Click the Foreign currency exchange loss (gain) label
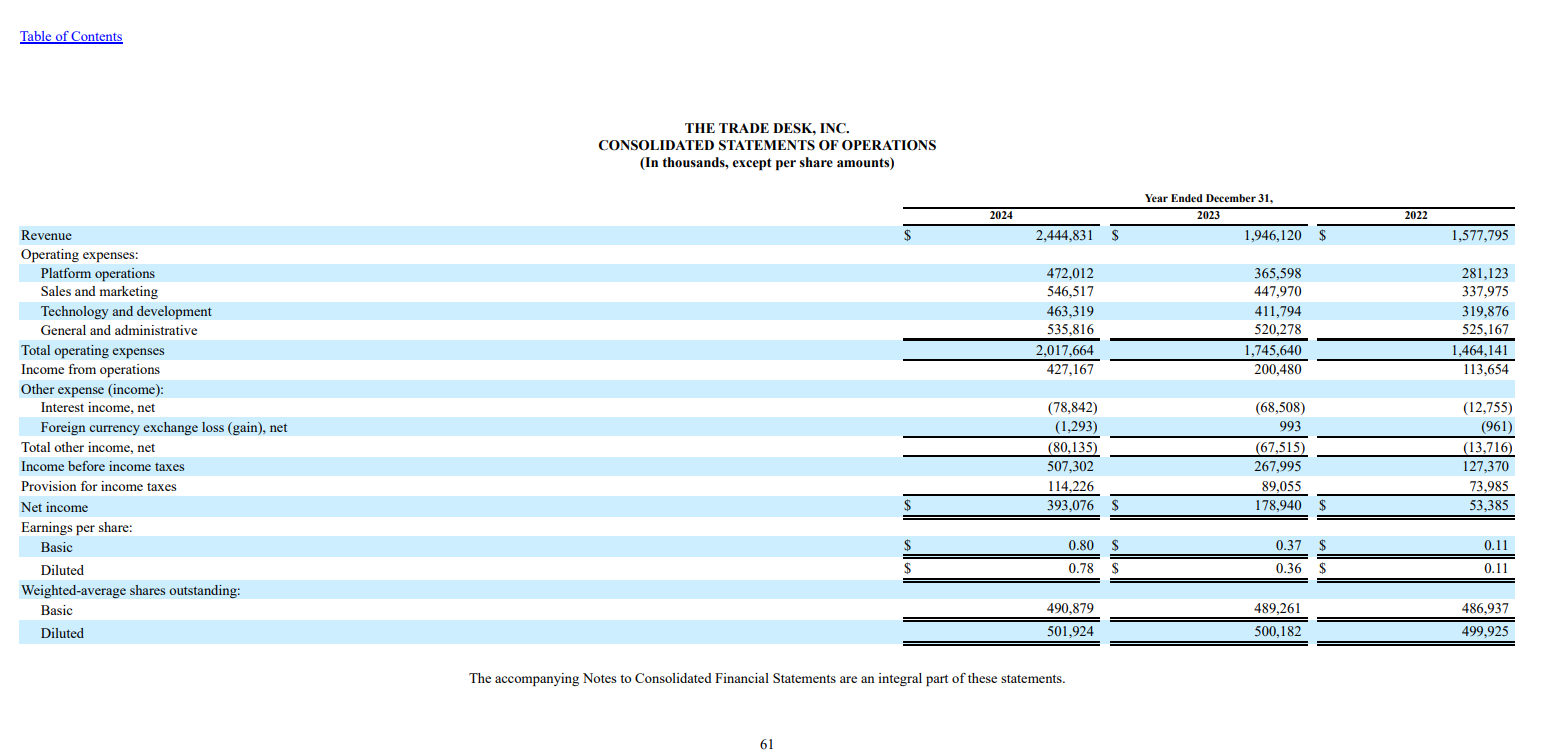 coord(163,428)
